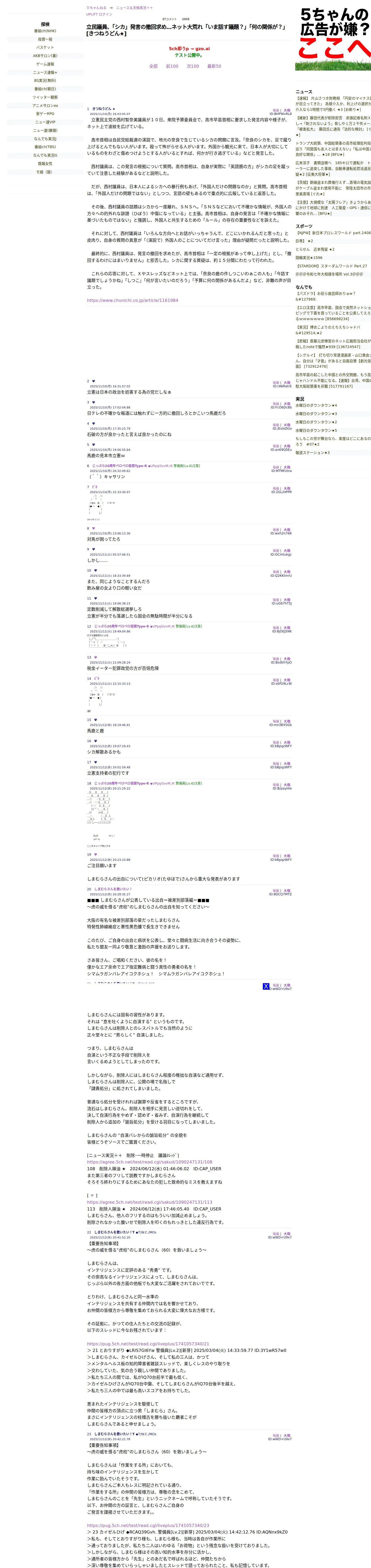The width and height of the screenshot is (371, 1568).
Task: Open the UPLIFT link
Action: pyautogui.click(x=91, y=14)
